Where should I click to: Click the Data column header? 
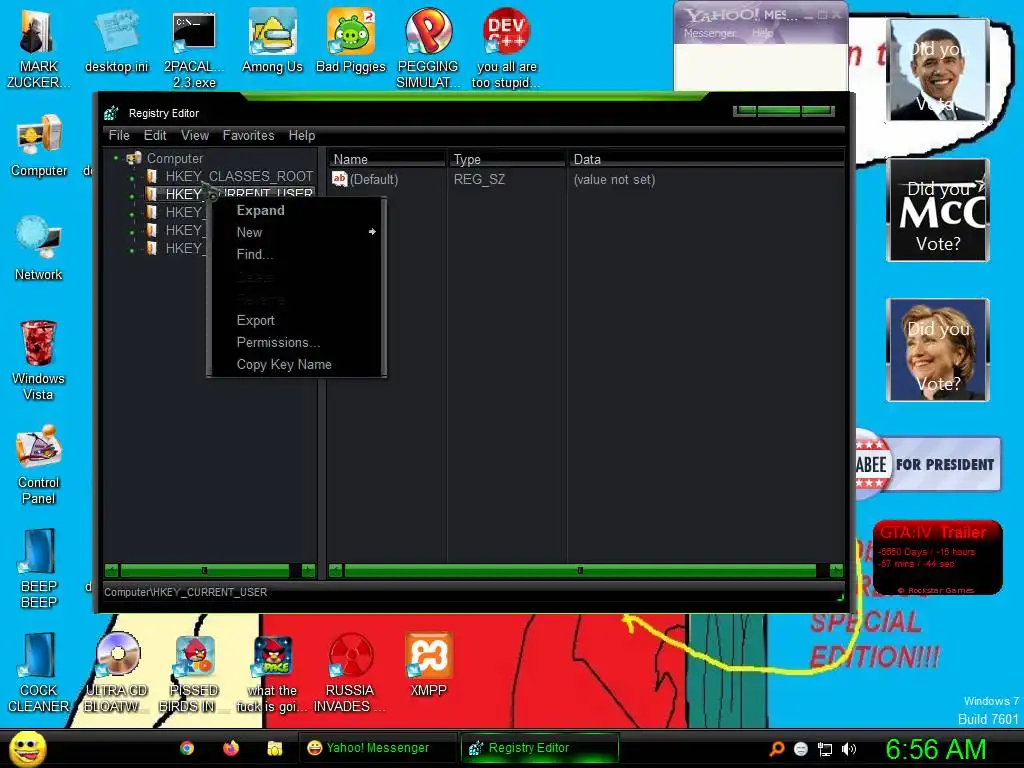coord(707,159)
